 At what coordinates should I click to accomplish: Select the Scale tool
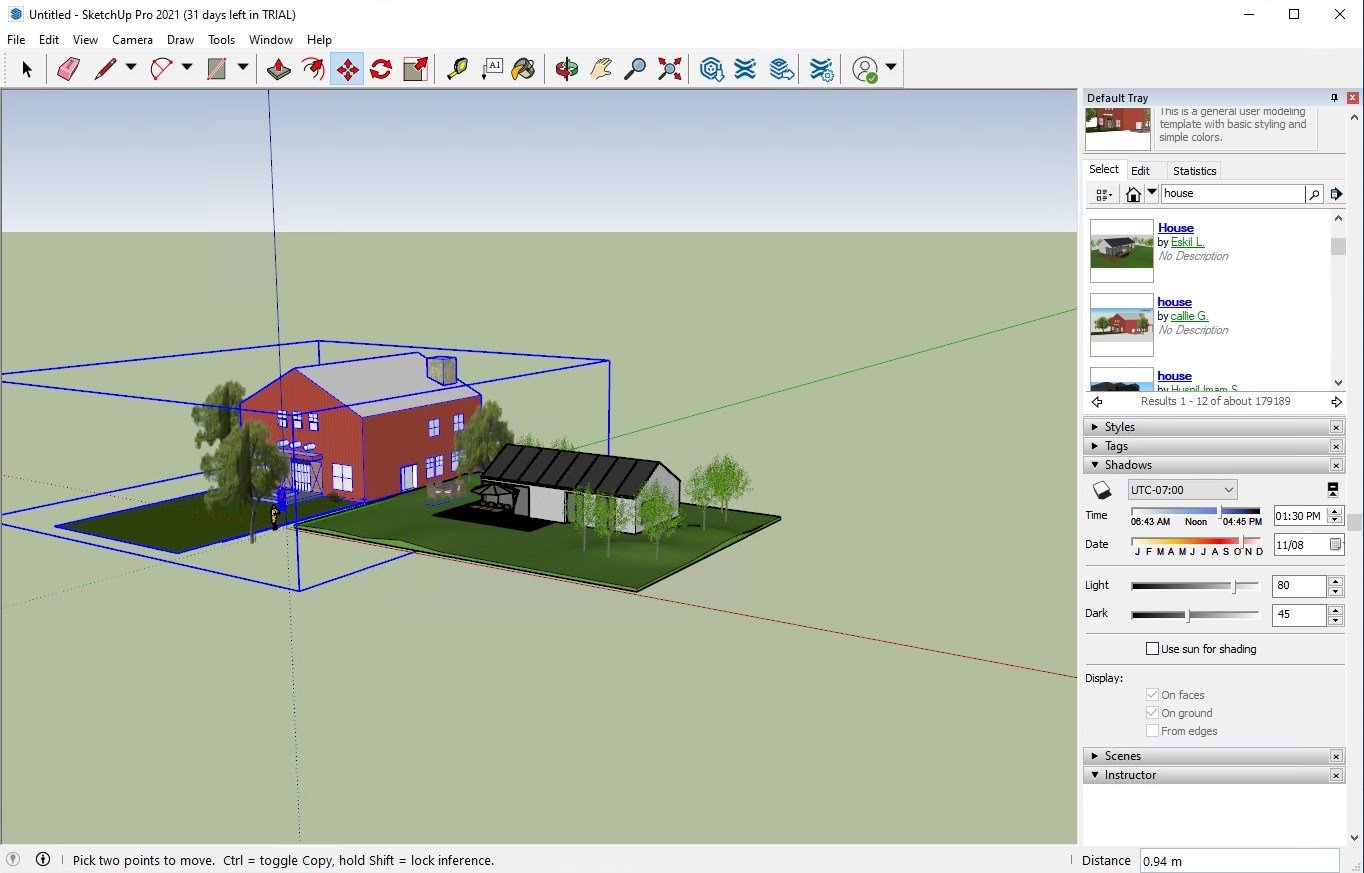coord(415,68)
